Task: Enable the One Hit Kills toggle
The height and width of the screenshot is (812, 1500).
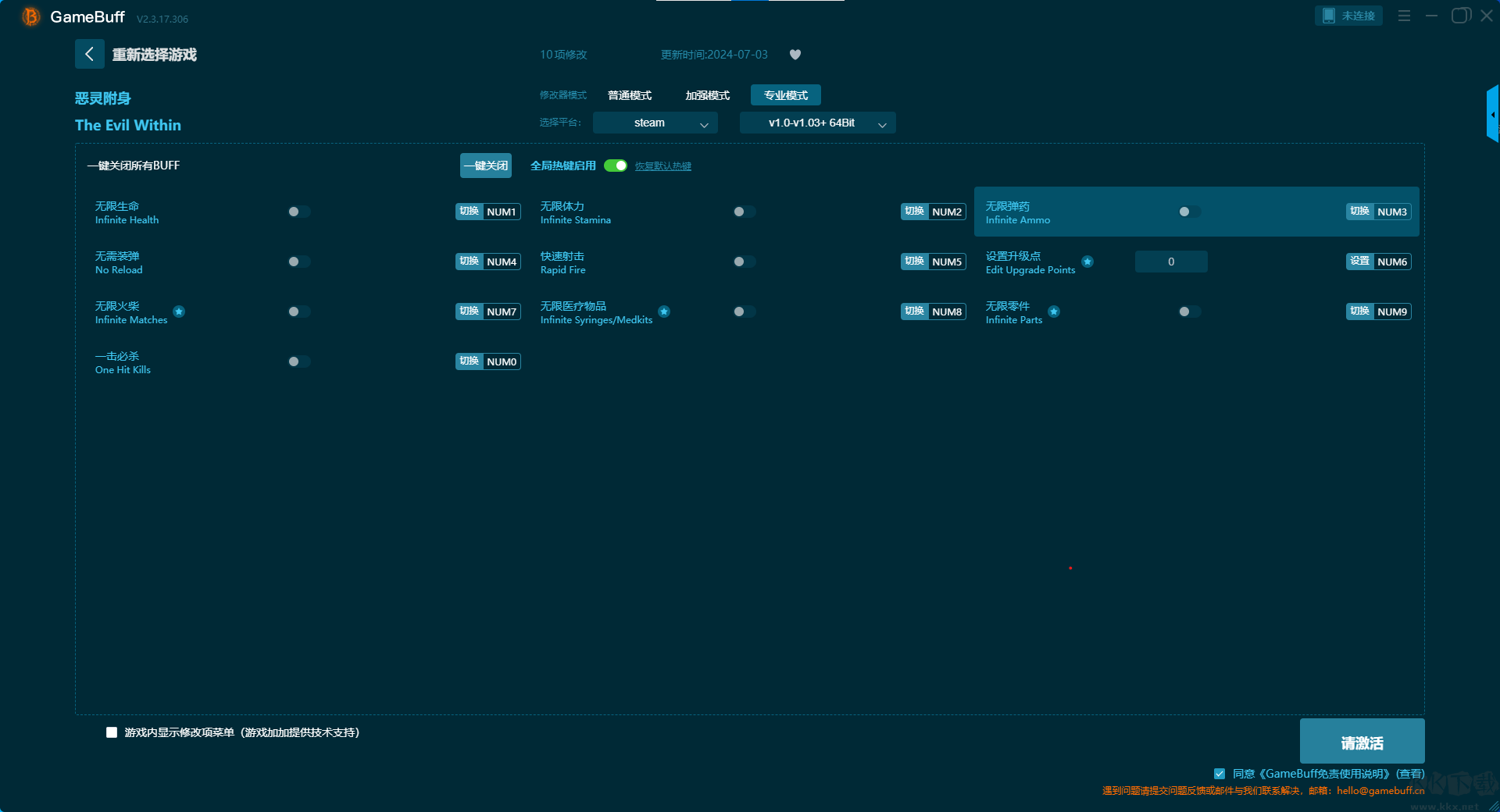Action: [298, 361]
